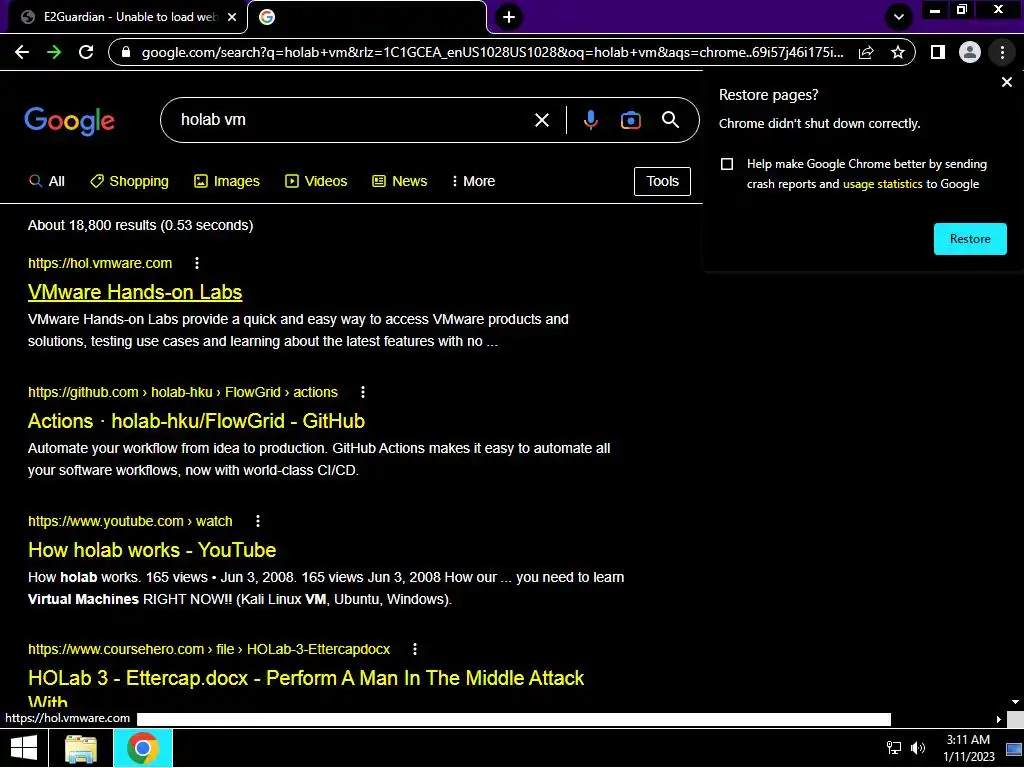The width and height of the screenshot is (1024, 768).
Task: Click into the 'holab vm' search field
Action: pos(353,120)
